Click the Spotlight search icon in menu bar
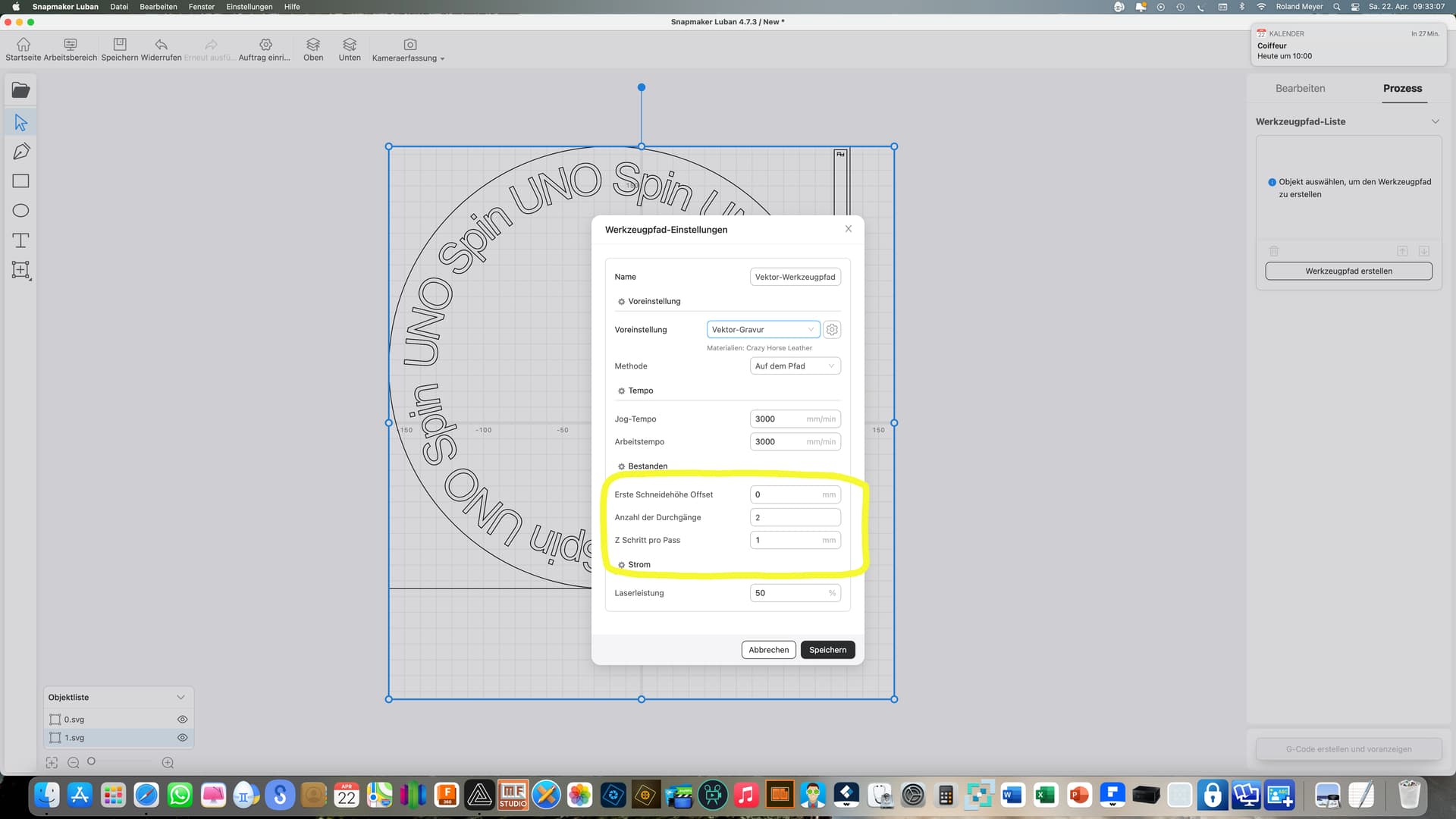Screen dimensions: 1456x819 pos(1336,7)
